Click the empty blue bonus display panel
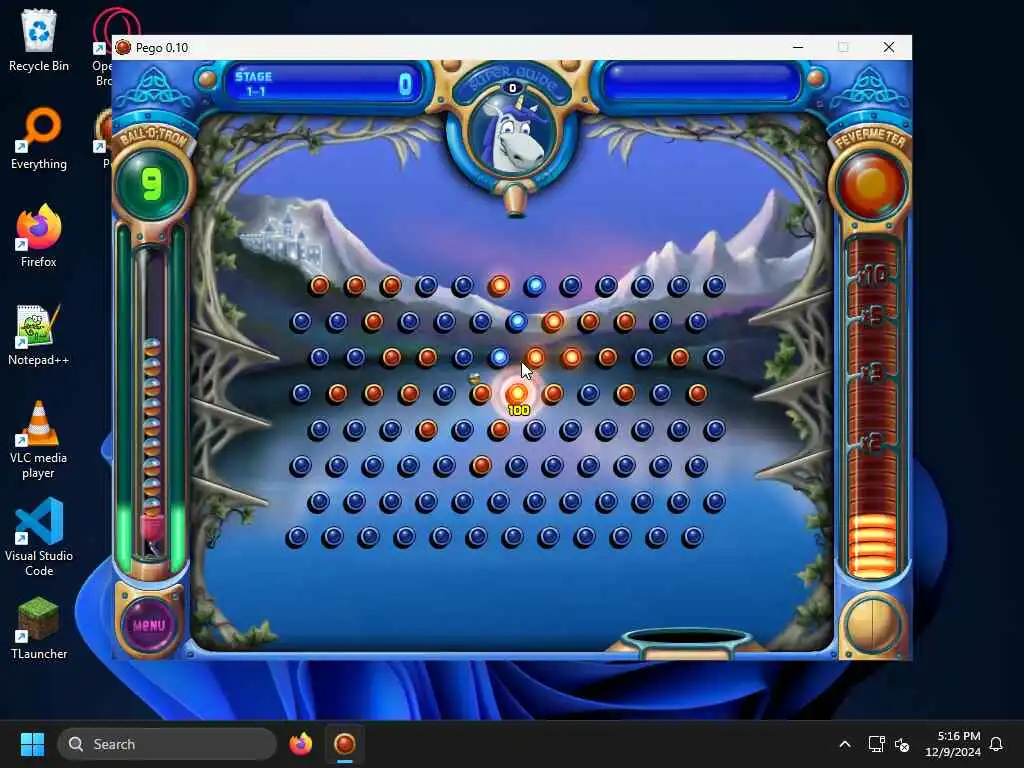 point(701,82)
